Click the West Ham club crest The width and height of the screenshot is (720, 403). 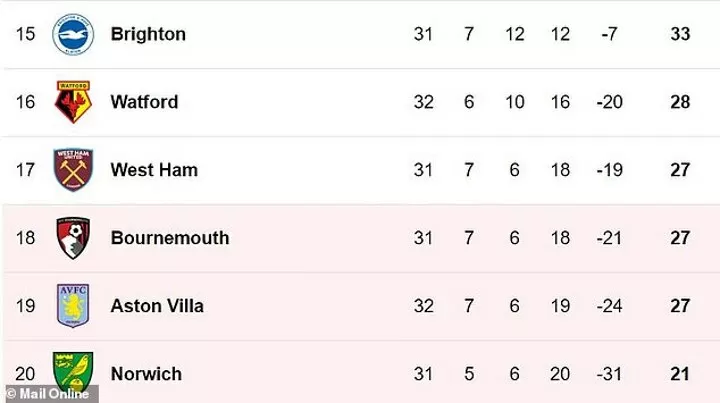point(73,170)
